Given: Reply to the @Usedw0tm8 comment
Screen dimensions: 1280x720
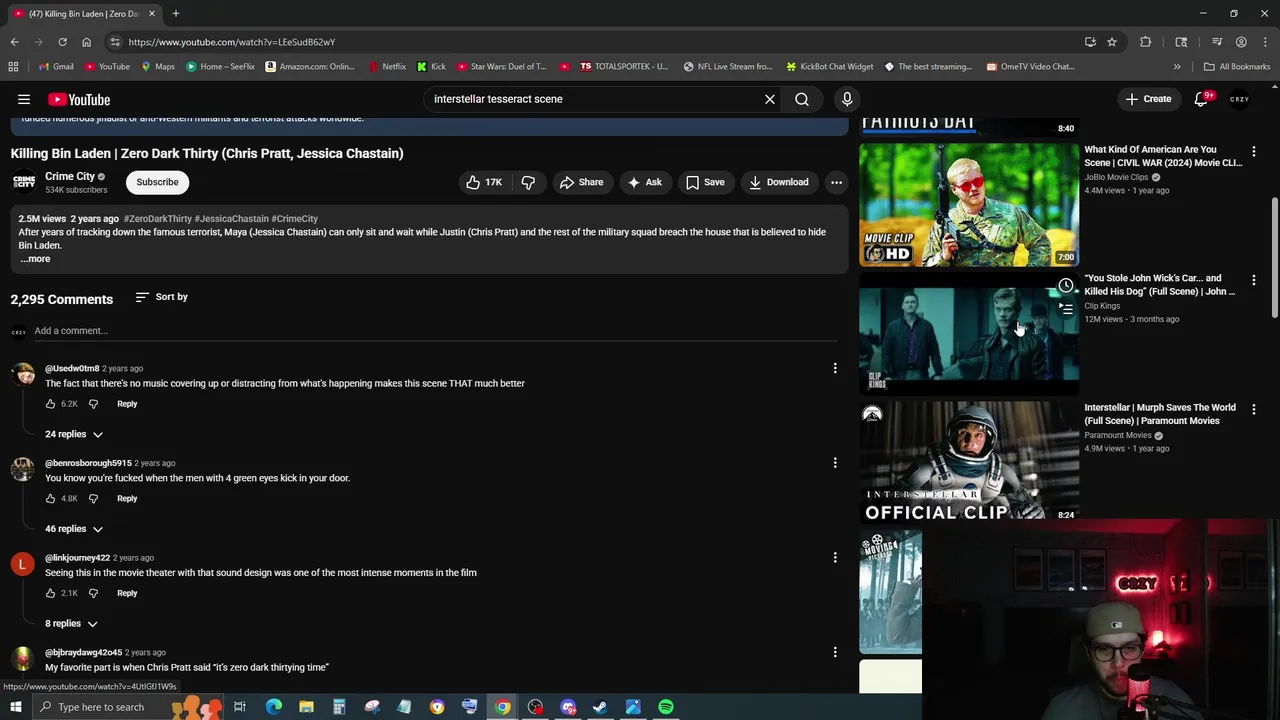Looking at the screenshot, I should pyautogui.click(x=127, y=404).
